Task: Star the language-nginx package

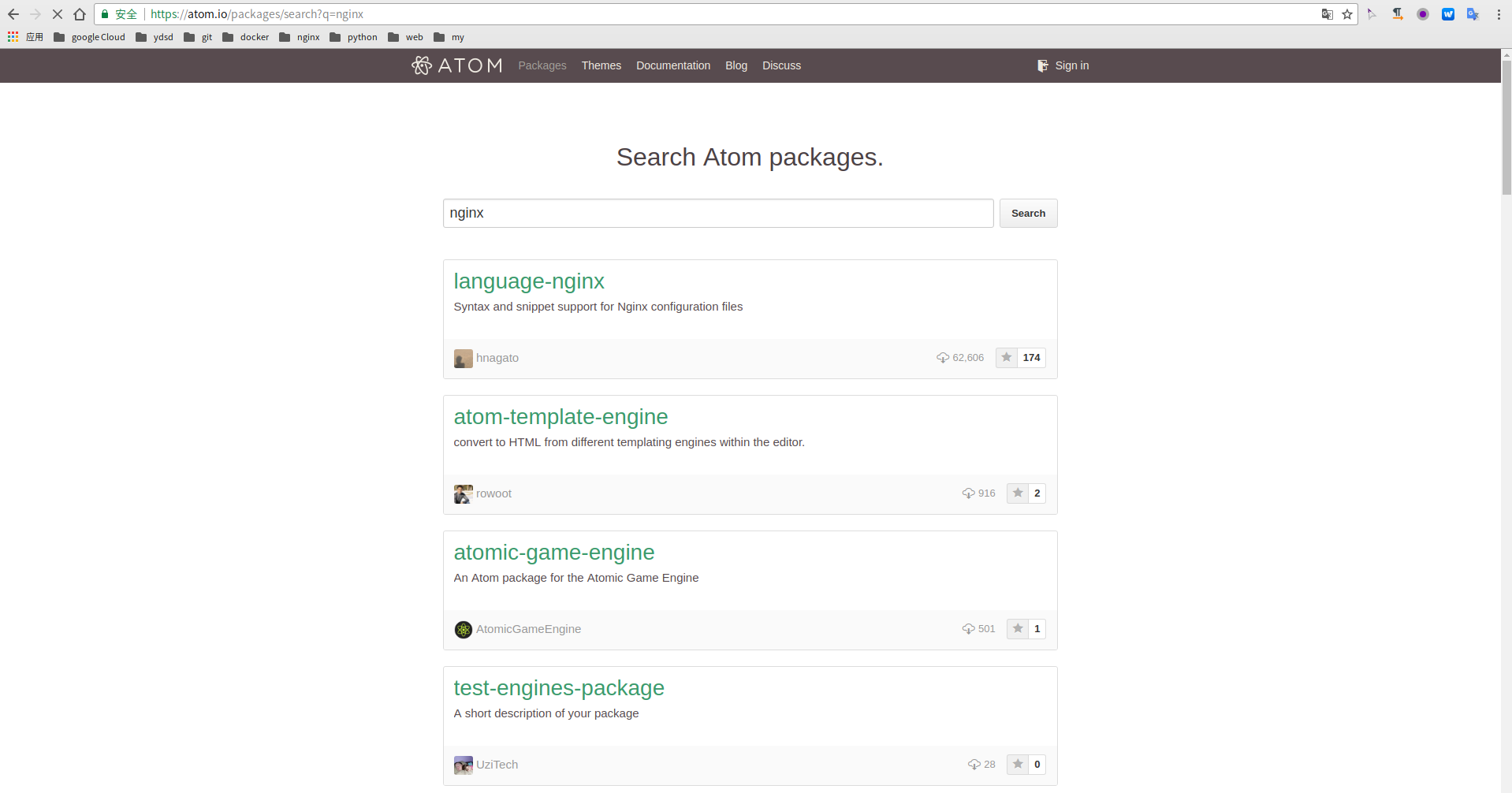Action: pyautogui.click(x=1007, y=358)
